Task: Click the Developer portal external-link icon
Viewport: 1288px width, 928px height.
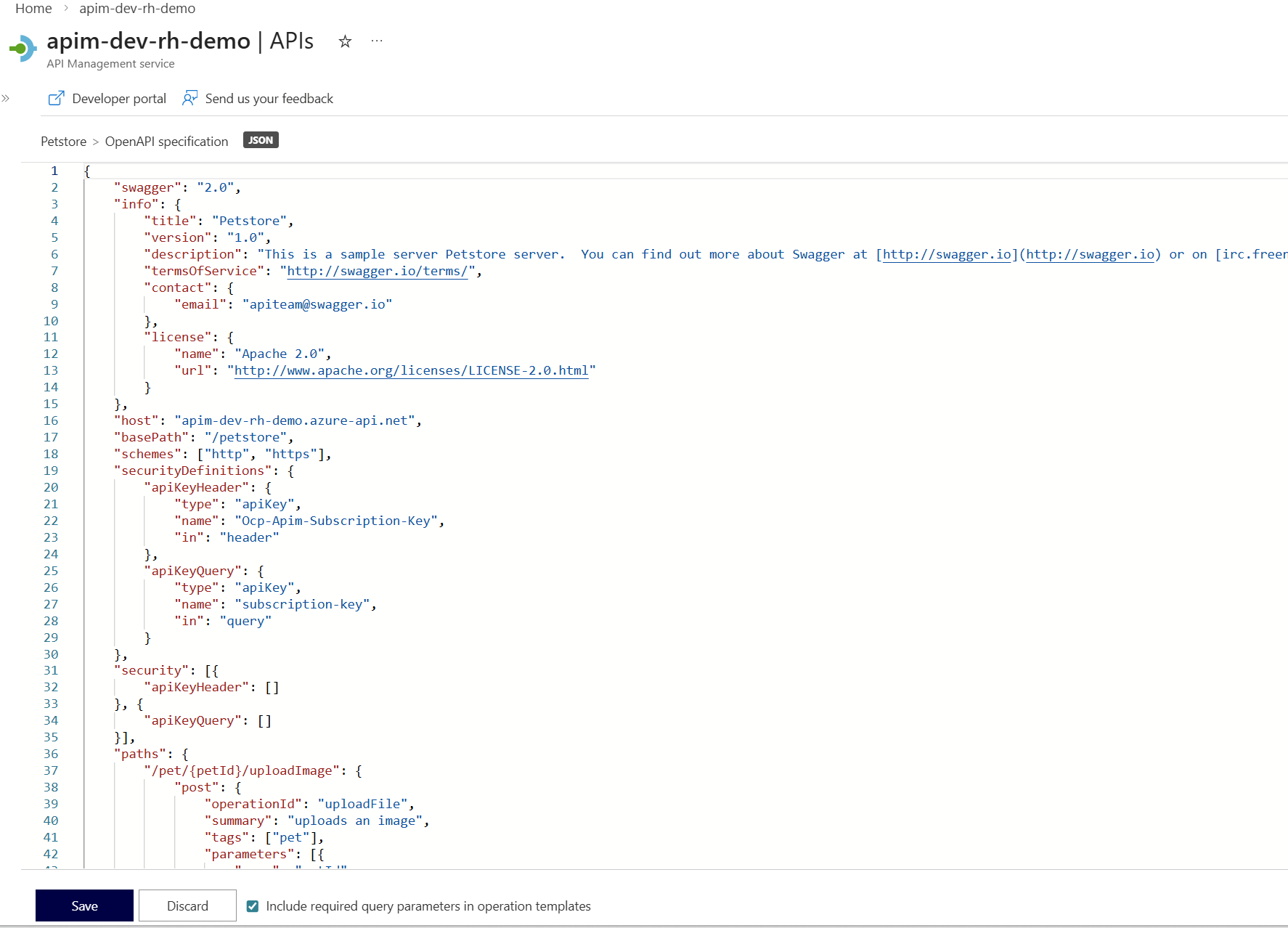Action: tap(57, 97)
